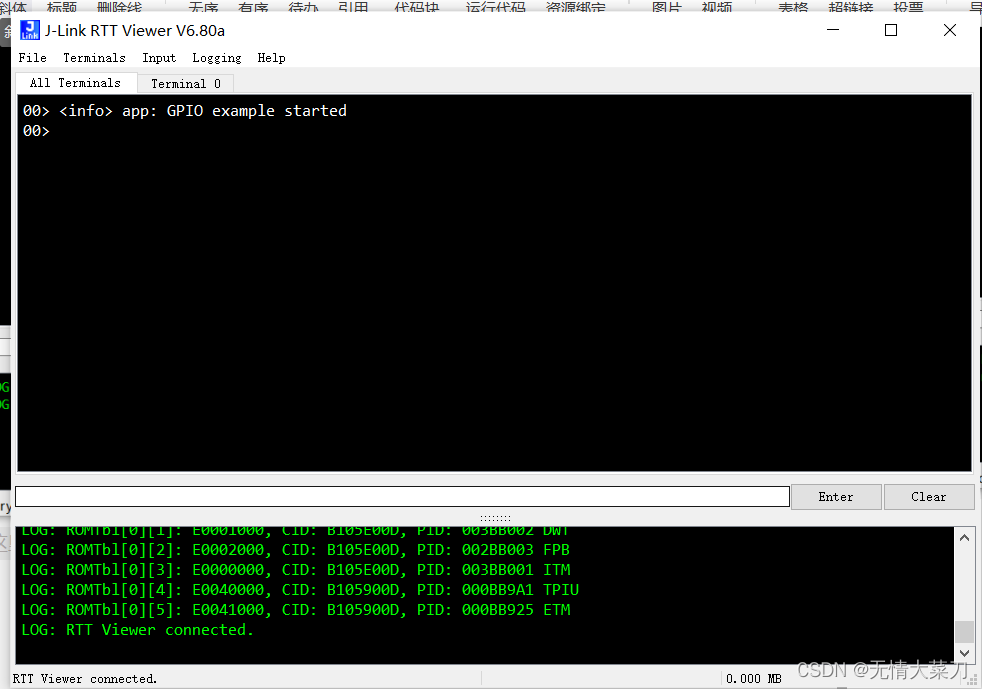This screenshot has height=689, width=982.
Task: Open the Help menu
Action: (x=271, y=58)
